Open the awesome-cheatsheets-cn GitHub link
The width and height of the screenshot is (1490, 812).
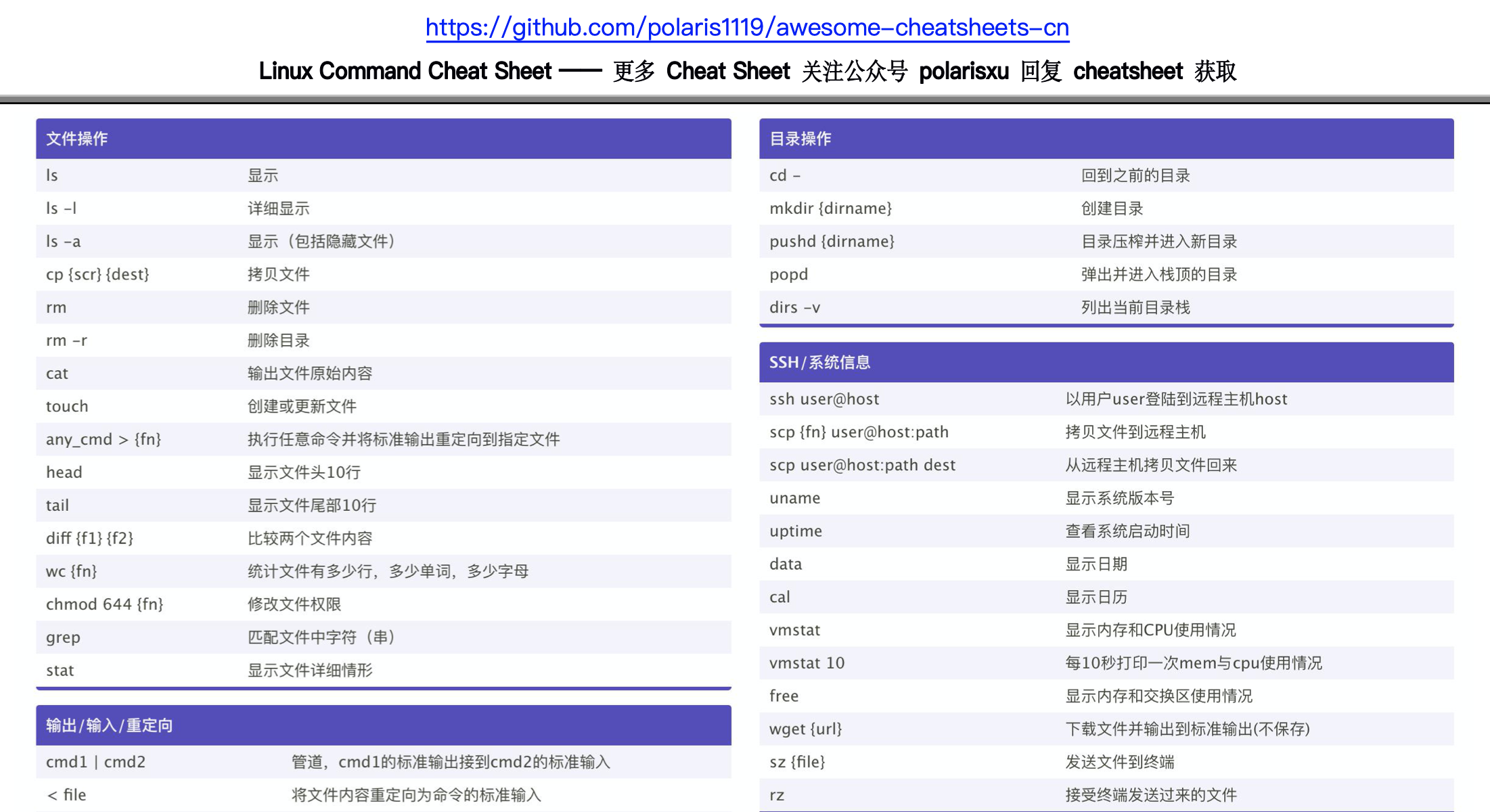[x=747, y=28]
